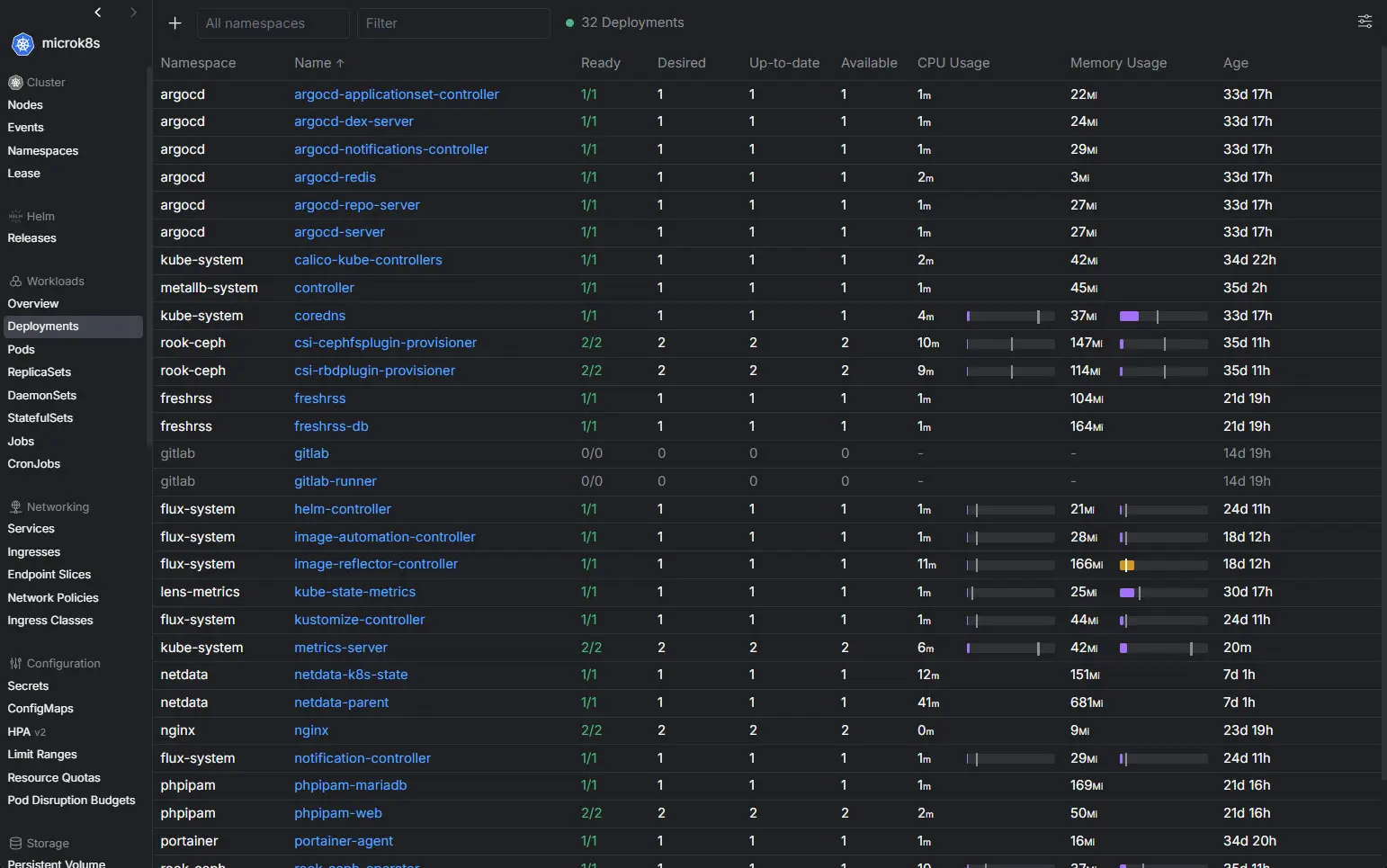
Task: Go back with the left arrow
Action: tap(98, 13)
